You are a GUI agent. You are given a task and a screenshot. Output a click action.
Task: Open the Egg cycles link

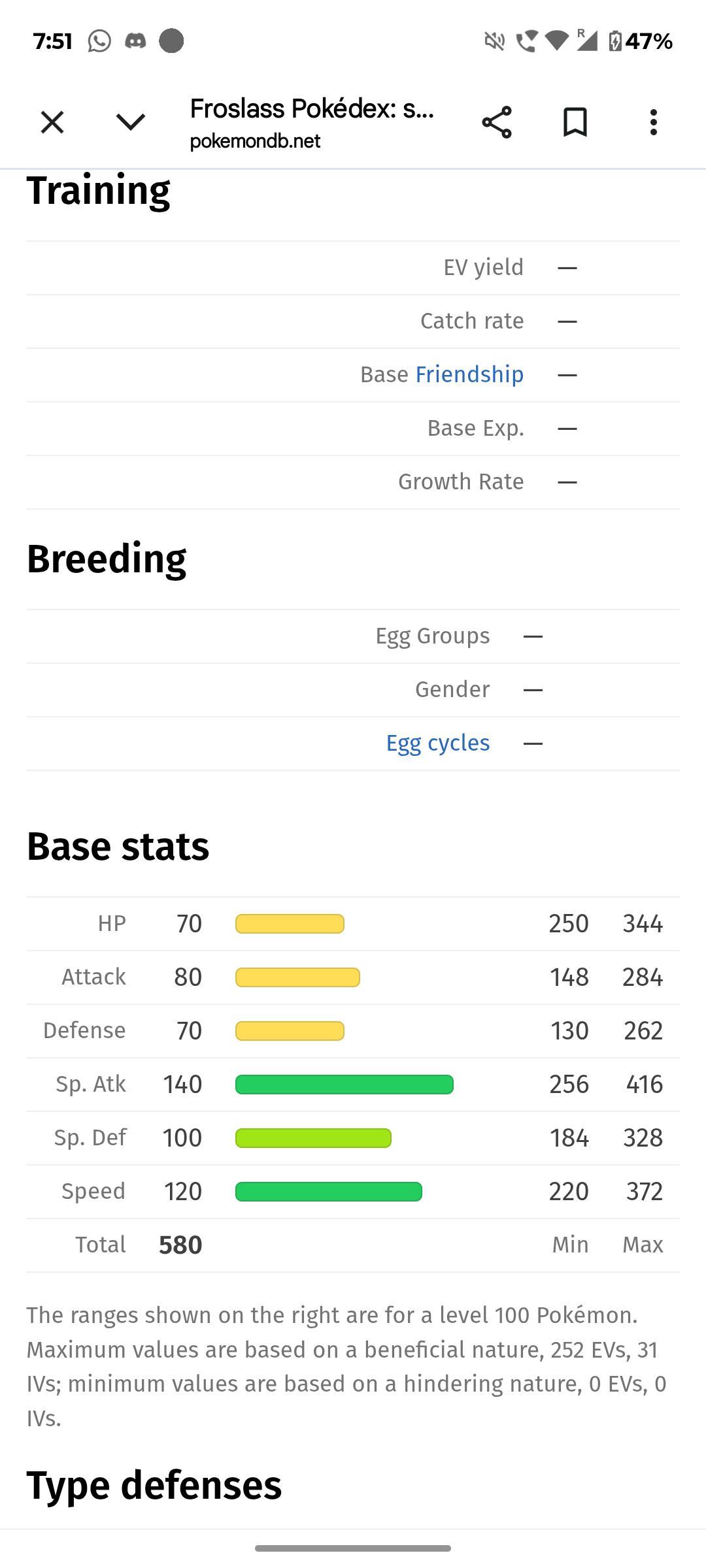coord(437,743)
